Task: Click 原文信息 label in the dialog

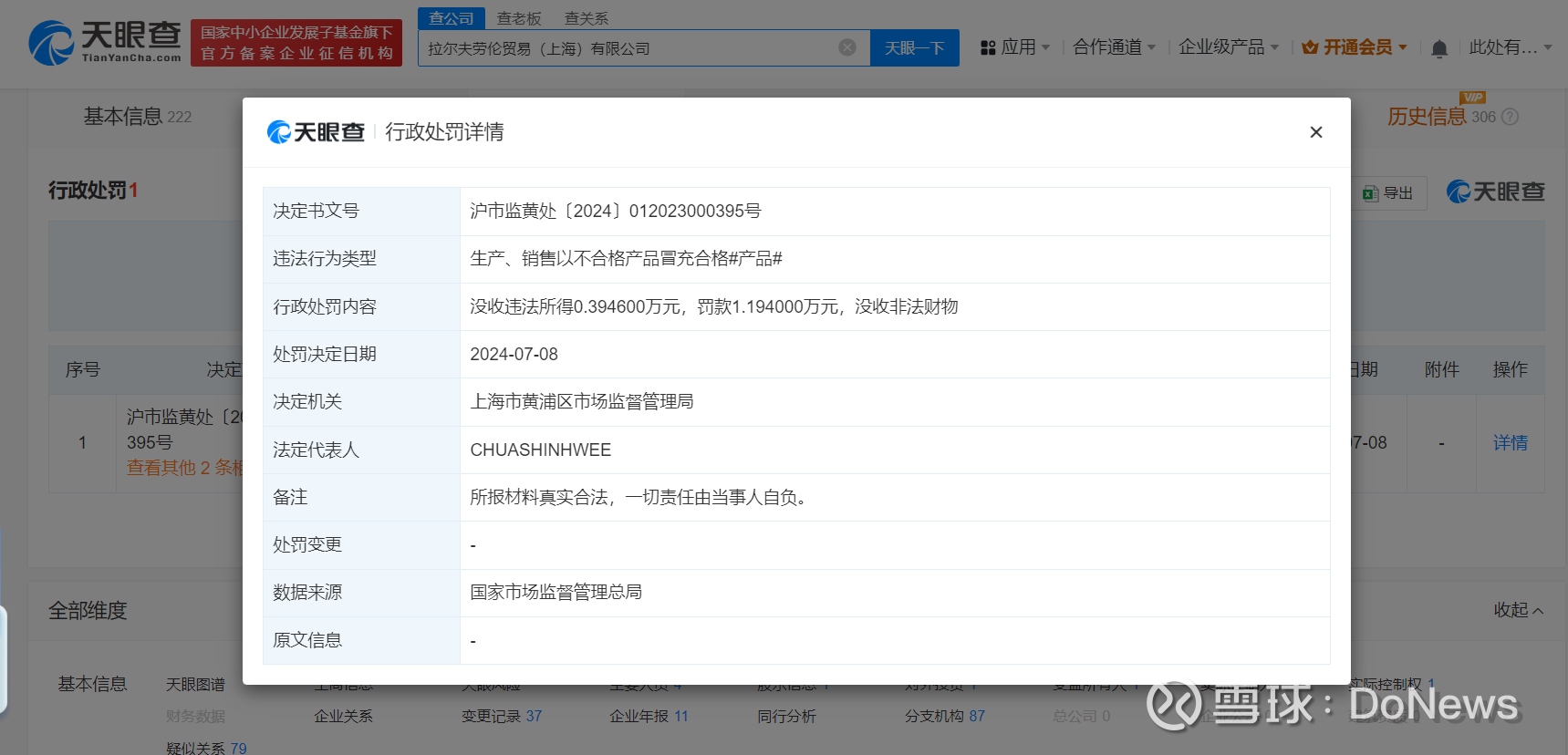Action: coord(307,640)
